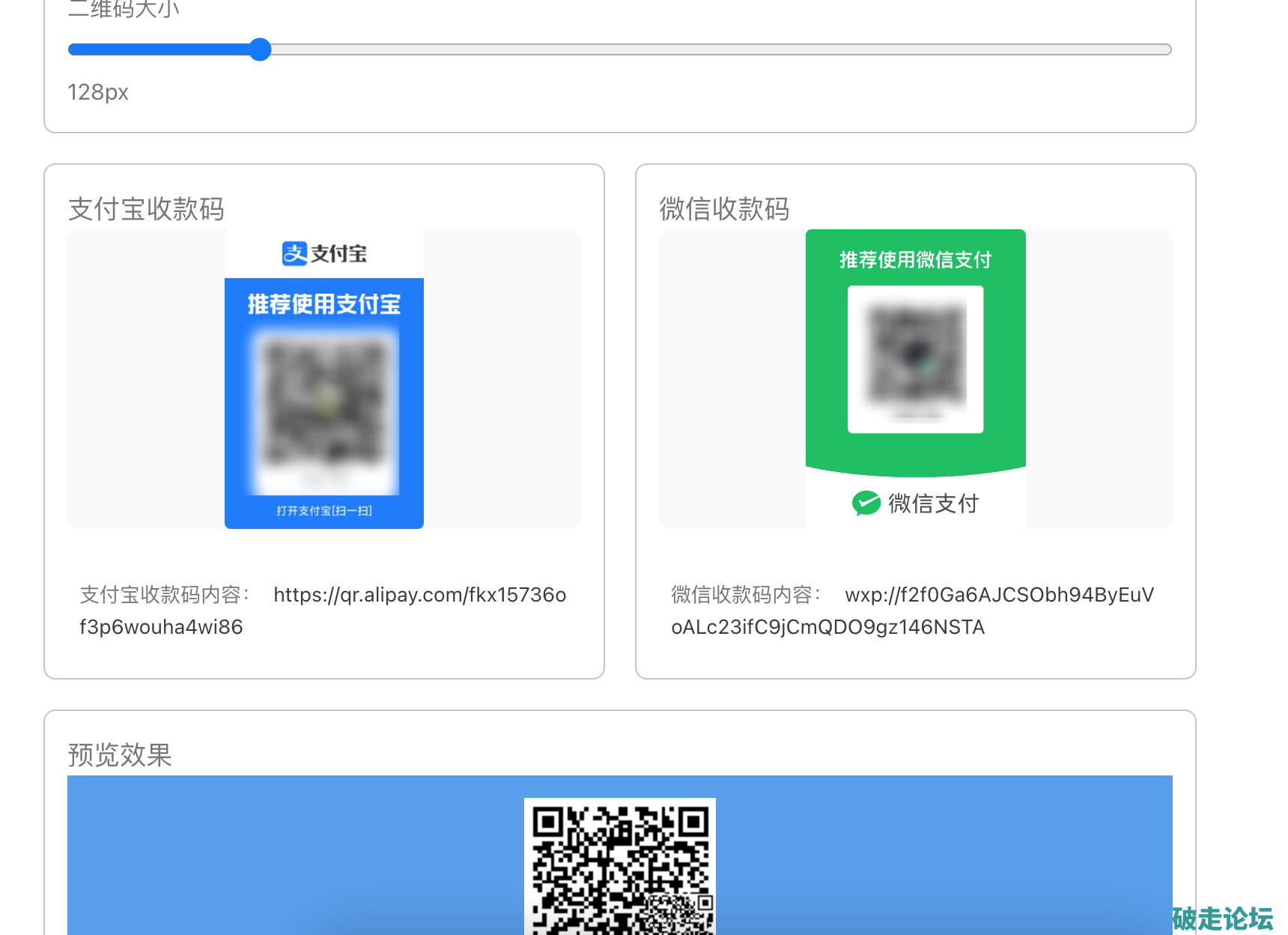Click the blue Alipay logo icon
The height and width of the screenshot is (935, 1288).
294,254
